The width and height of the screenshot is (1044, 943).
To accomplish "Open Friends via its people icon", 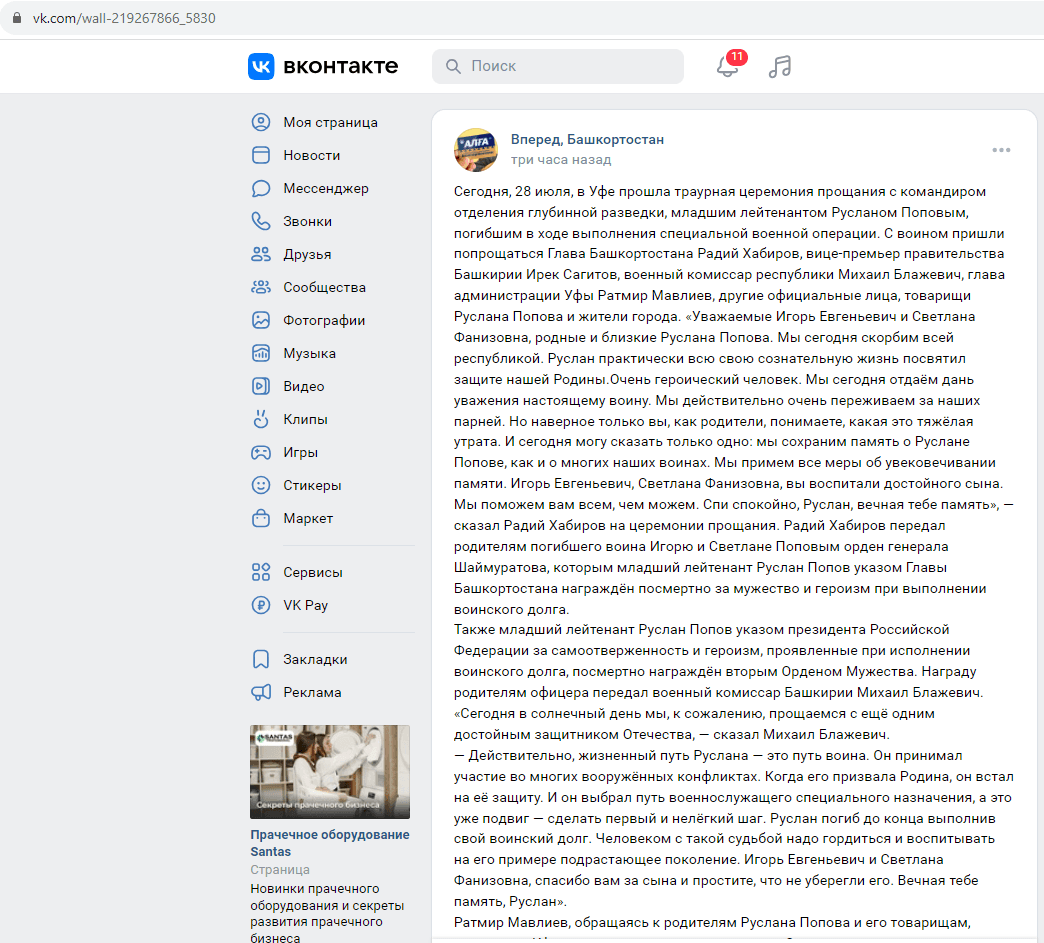I will pyautogui.click(x=261, y=254).
